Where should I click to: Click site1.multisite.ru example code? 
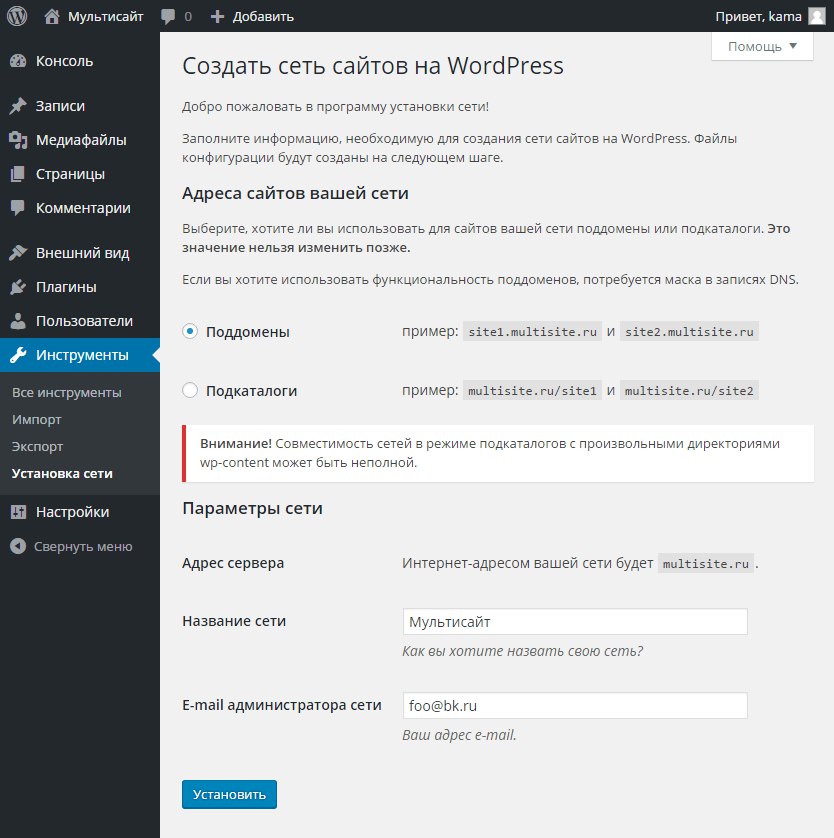532,331
